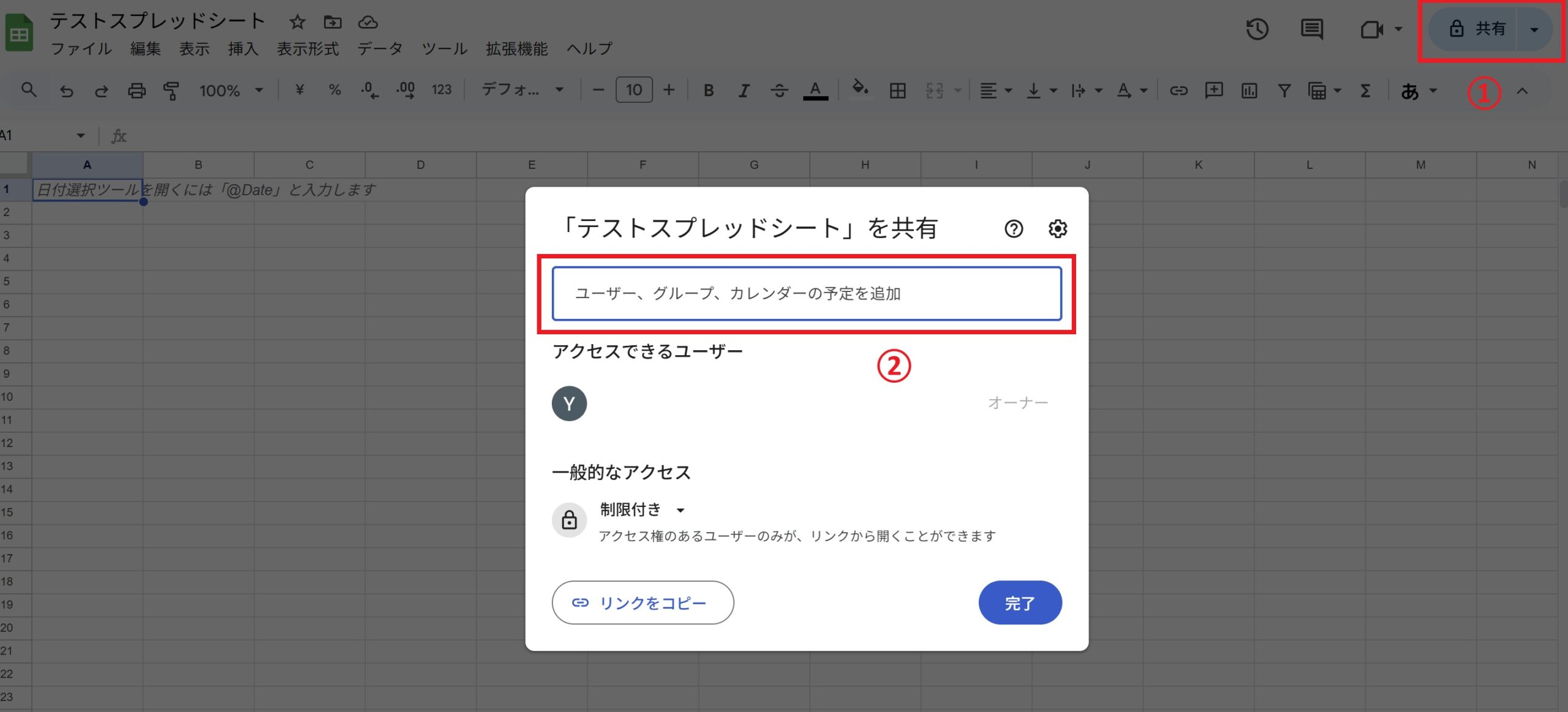Open the 拡張機能 menu
The height and width of the screenshot is (712, 1568).
click(x=516, y=48)
